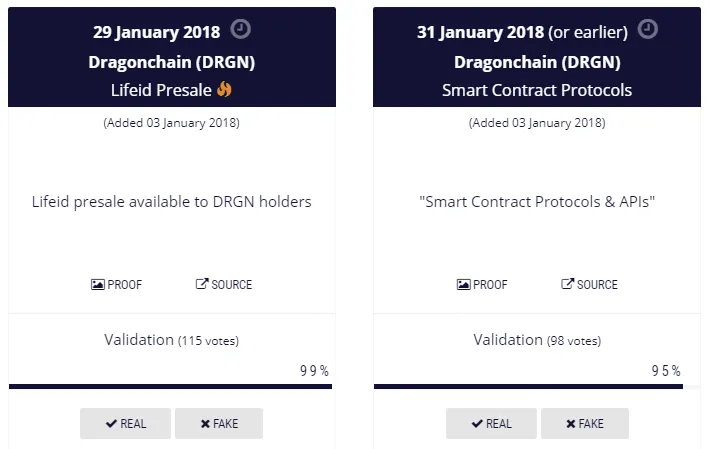Open SOURCE link for Smart Contract Protocols
The image size is (710, 449).
589,284
